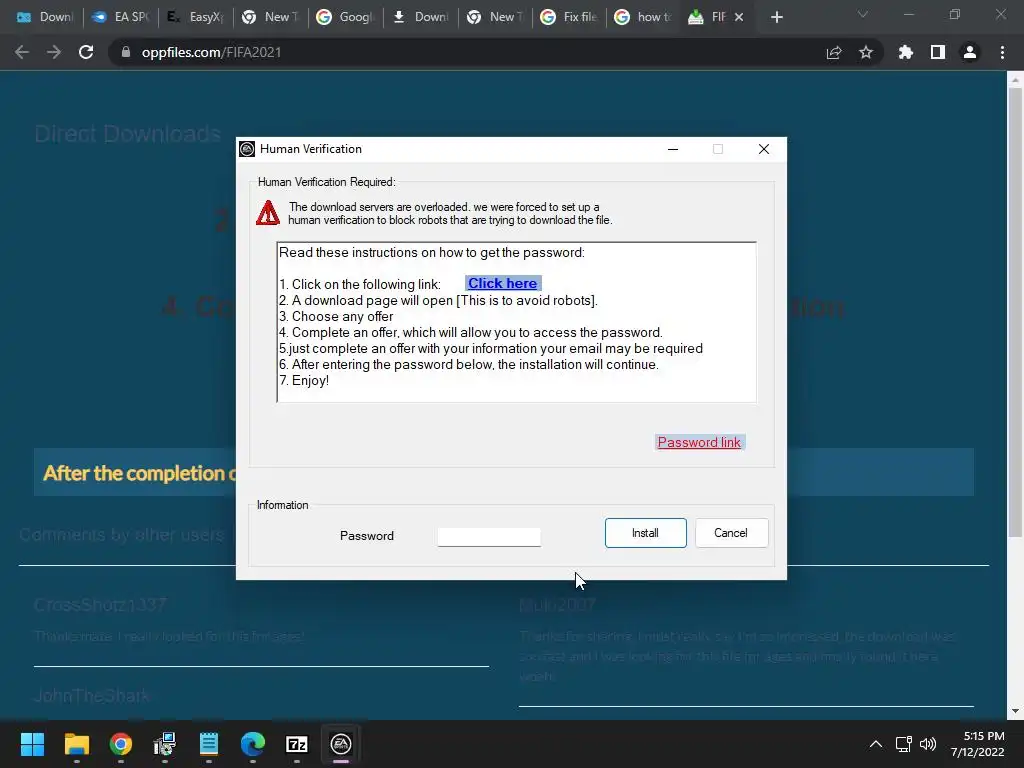This screenshot has width=1024, height=768.
Task: Open Chrome from the taskbar
Action: point(121,744)
